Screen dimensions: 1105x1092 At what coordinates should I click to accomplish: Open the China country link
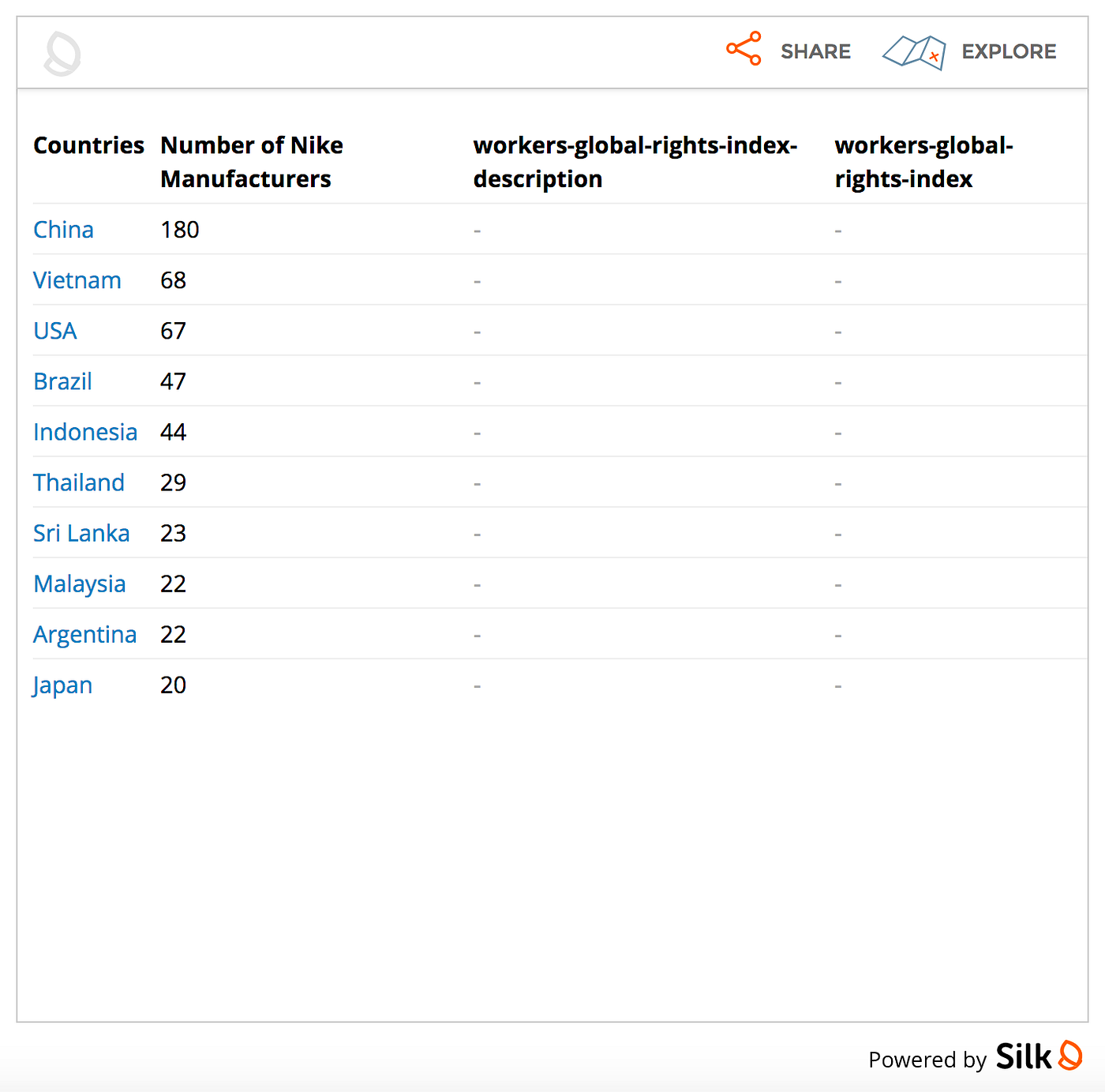[x=63, y=230]
